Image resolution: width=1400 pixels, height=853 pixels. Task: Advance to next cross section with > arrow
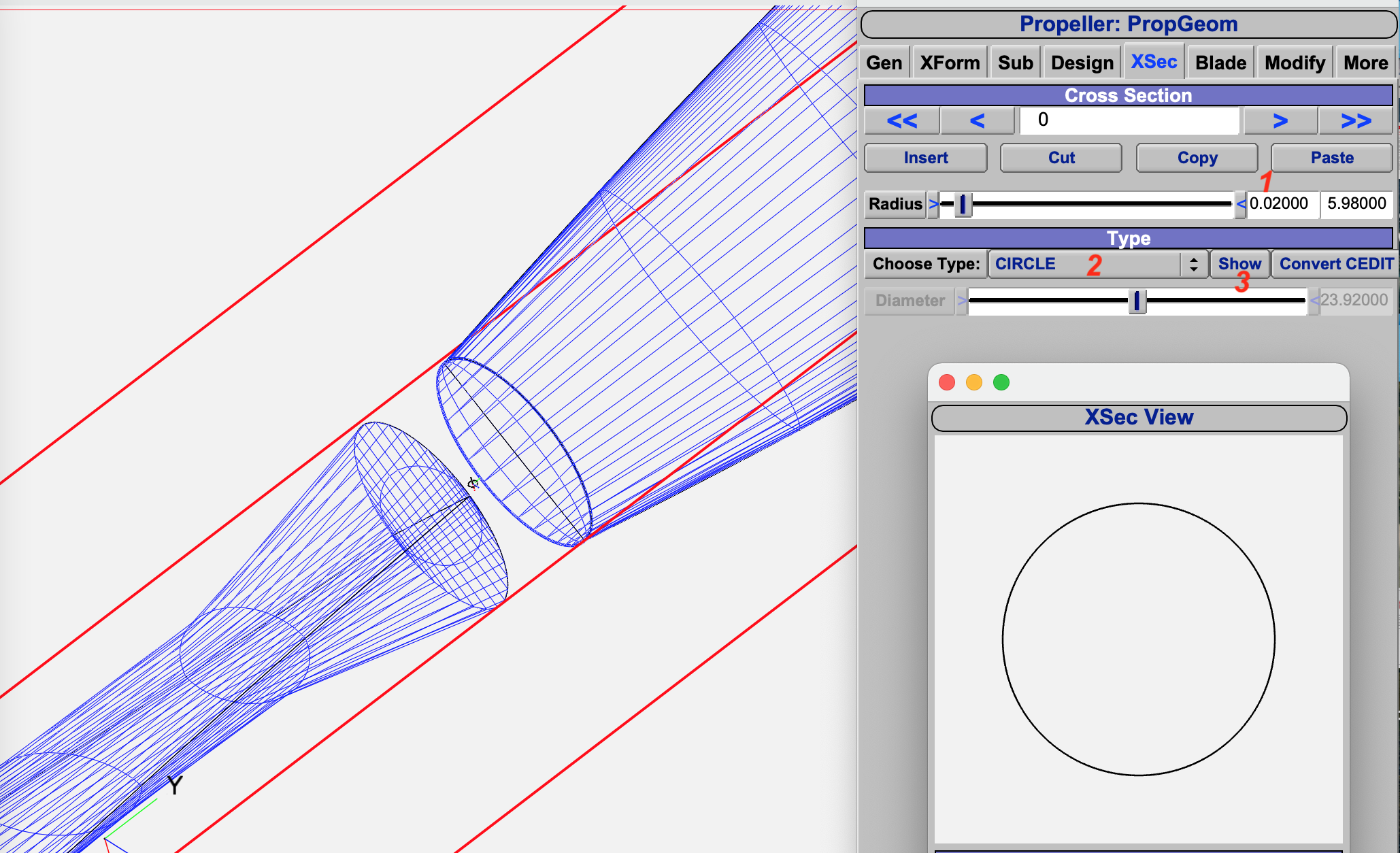pos(1280,121)
